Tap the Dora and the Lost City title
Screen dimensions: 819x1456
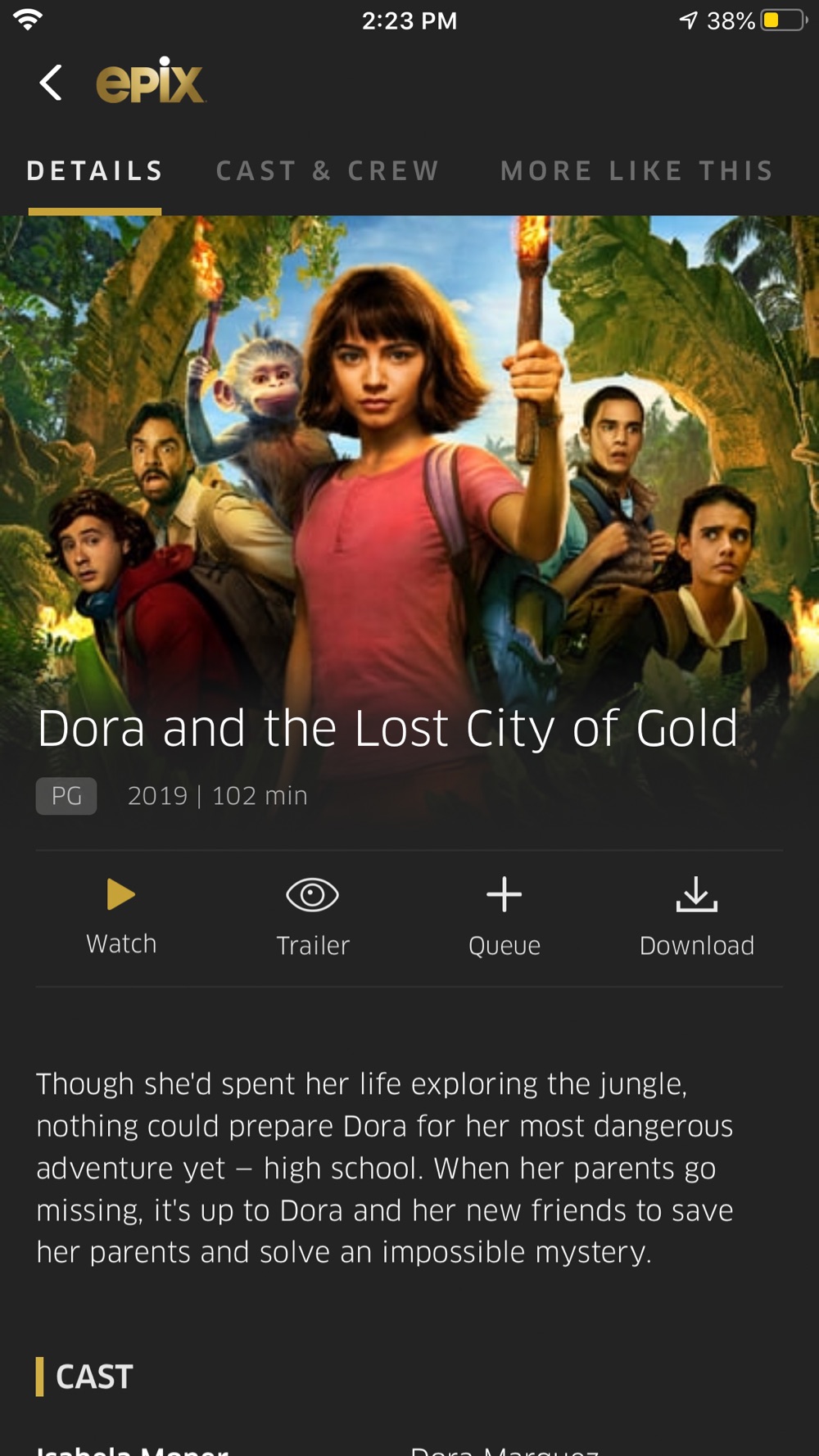click(388, 728)
